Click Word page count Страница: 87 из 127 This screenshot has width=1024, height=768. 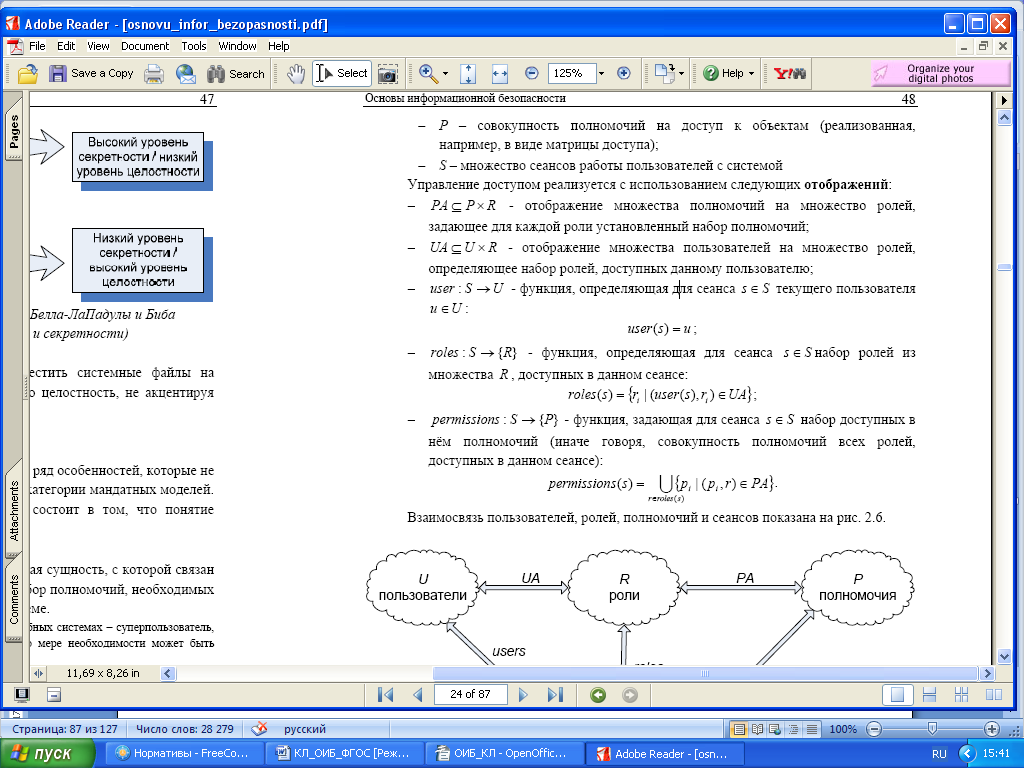(65, 729)
